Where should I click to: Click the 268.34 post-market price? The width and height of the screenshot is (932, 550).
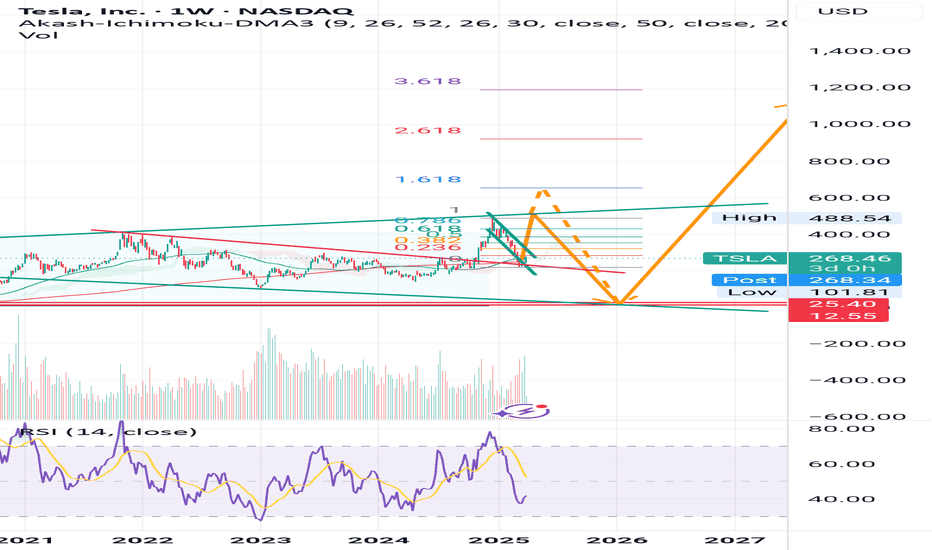845,280
